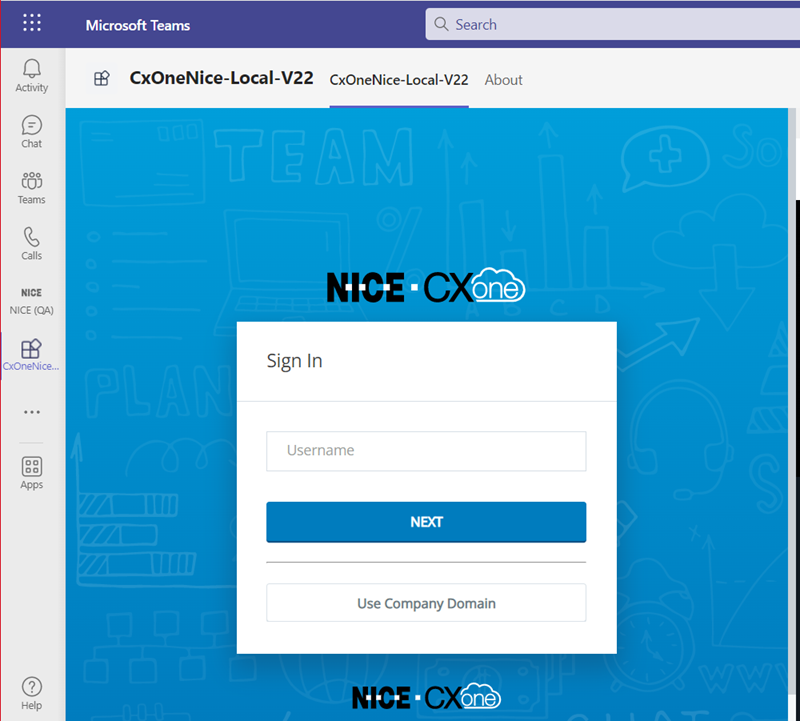Open the Apps store
The height and width of the screenshot is (721, 800).
point(32,473)
